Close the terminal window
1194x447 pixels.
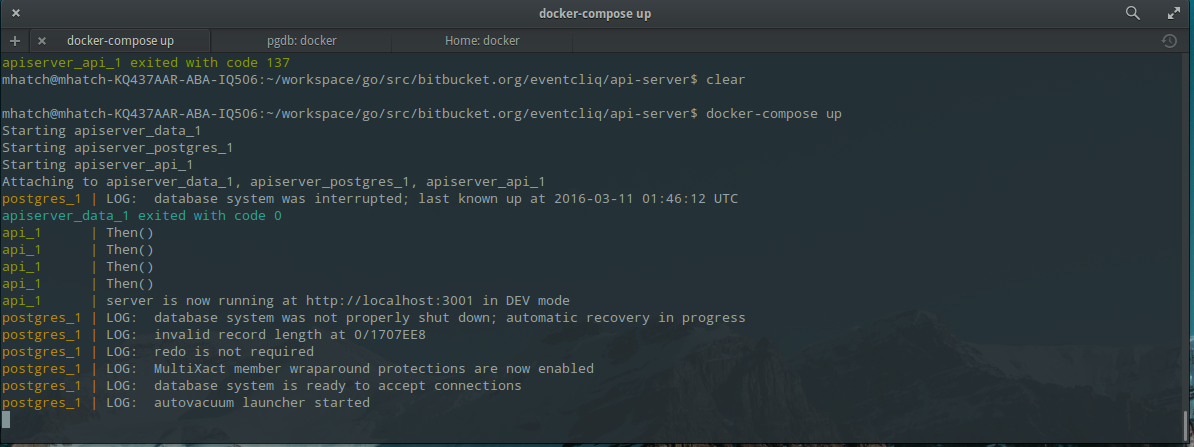click(x=16, y=13)
